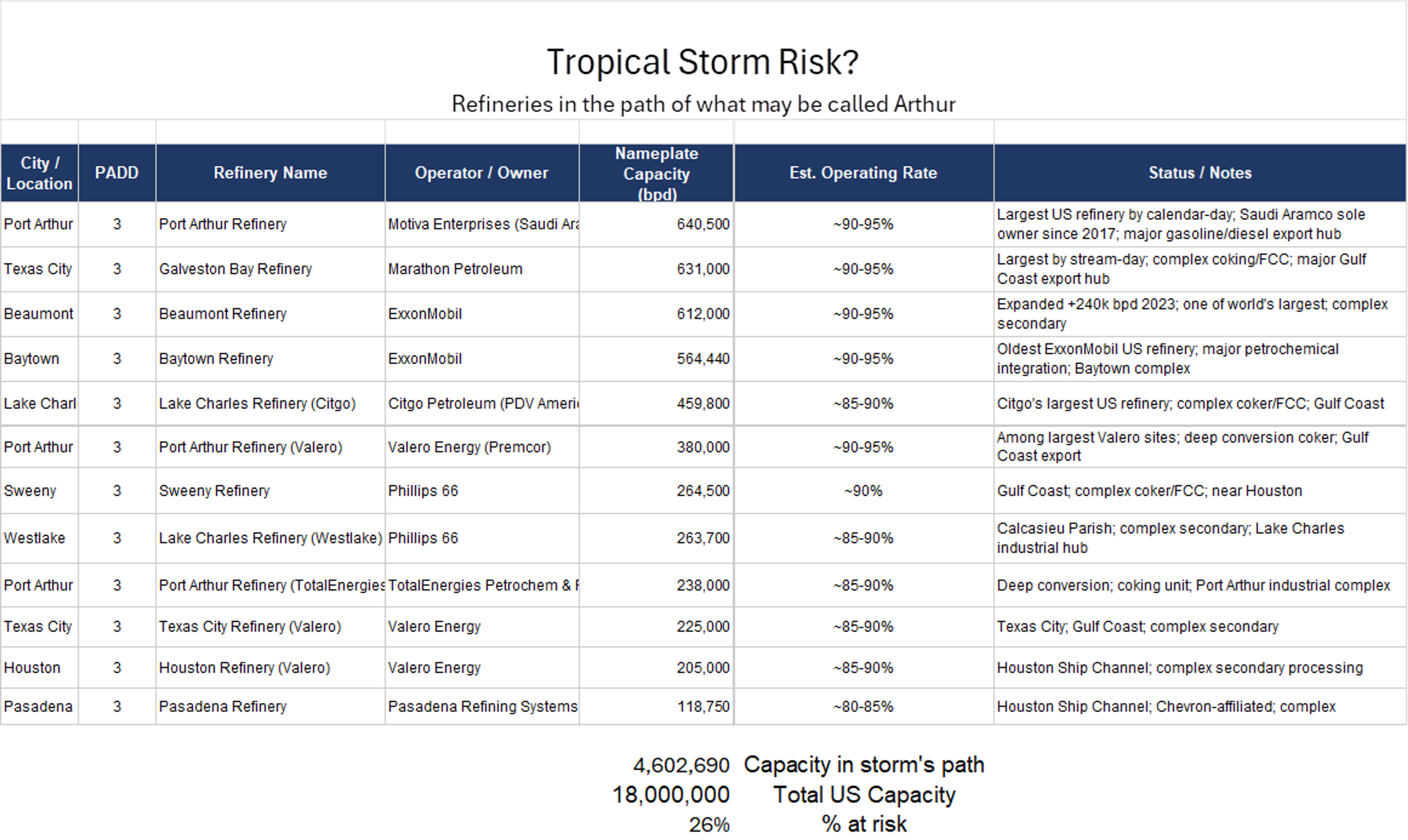
Task: Click 'Pasadena Refinery' name cell
Action: click(270, 707)
